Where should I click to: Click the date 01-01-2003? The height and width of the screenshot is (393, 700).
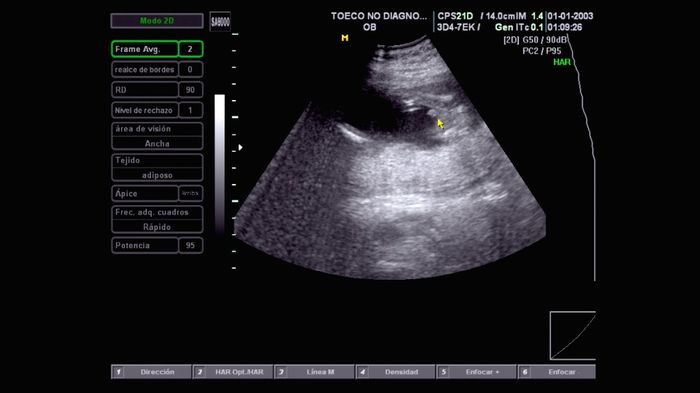pos(571,16)
